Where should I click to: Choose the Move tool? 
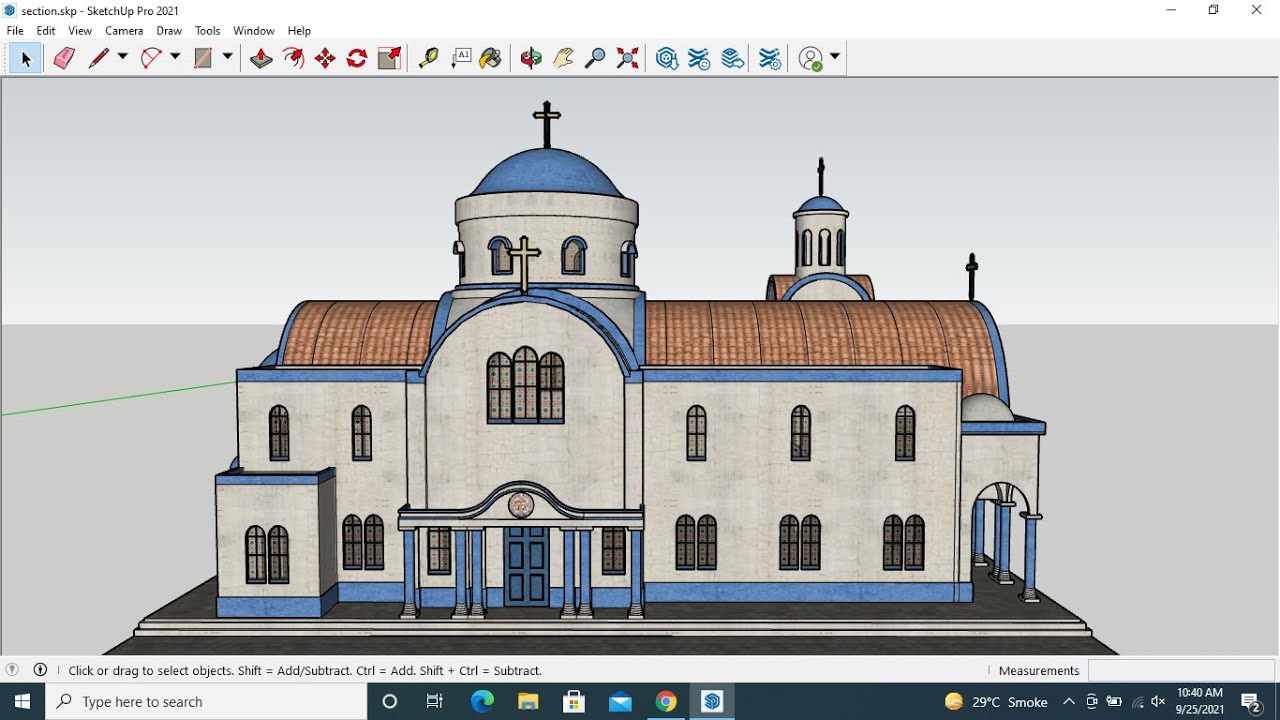[x=325, y=58]
